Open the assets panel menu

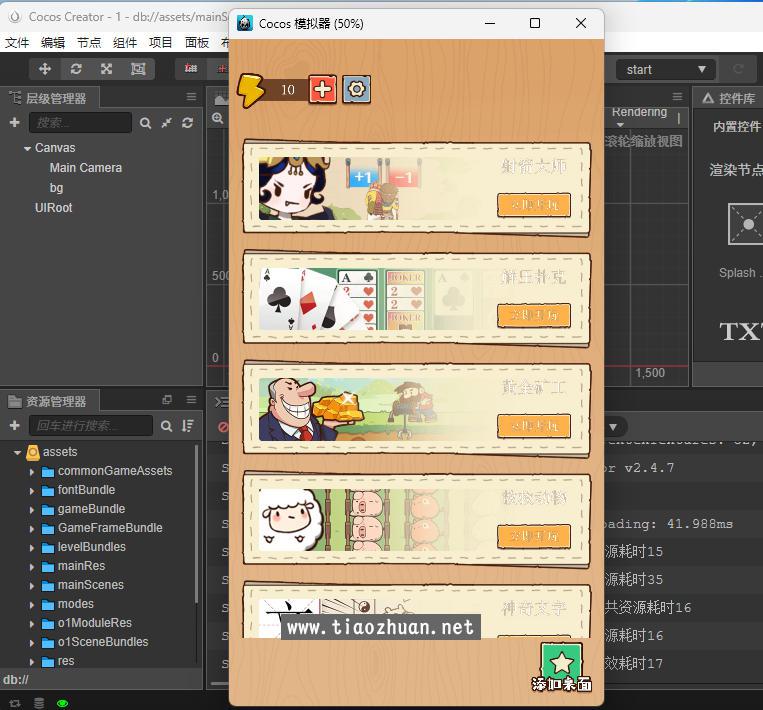tap(191, 400)
